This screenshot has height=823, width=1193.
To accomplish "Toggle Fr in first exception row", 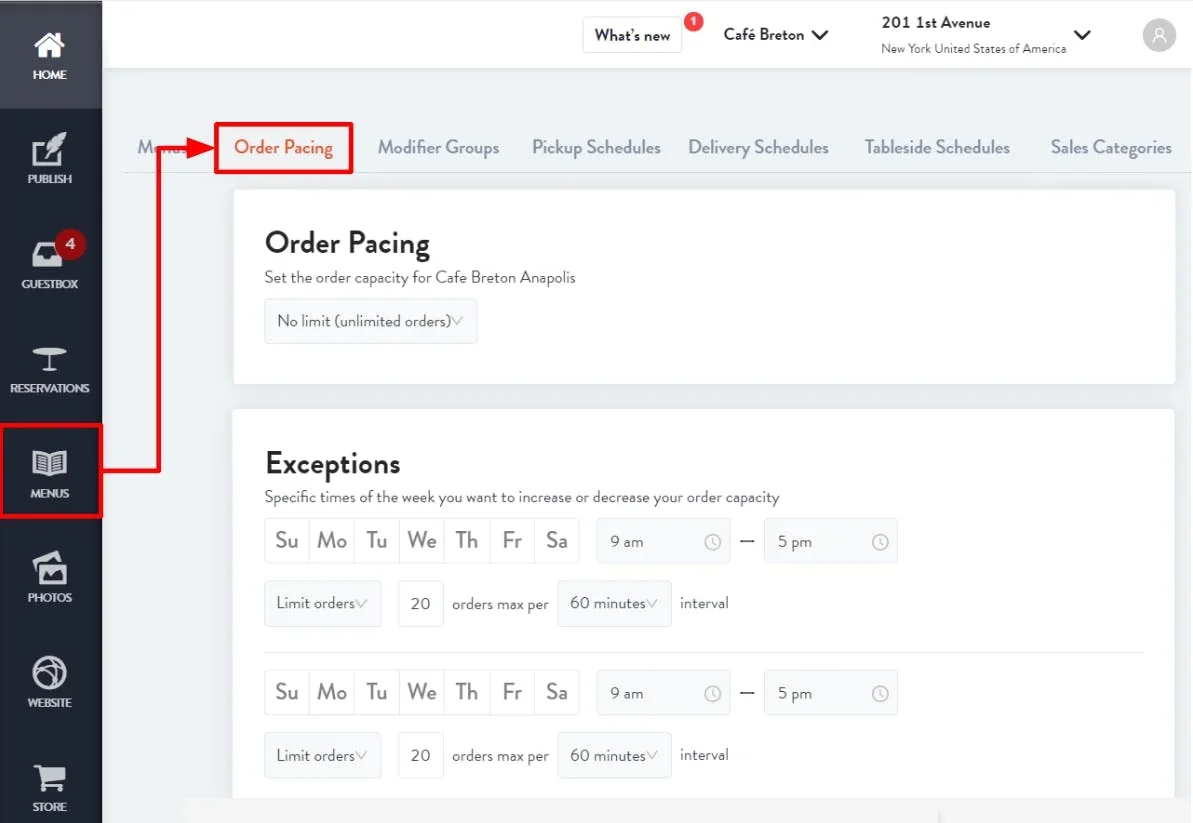I will tap(512, 541).
